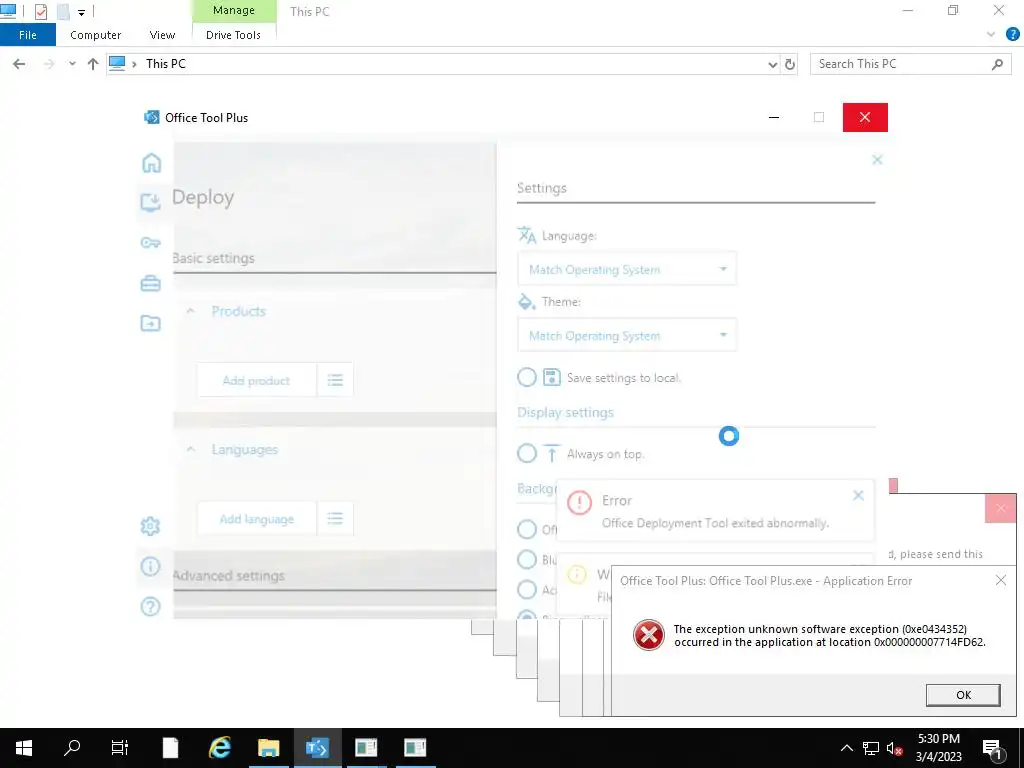Image resolution: width=1024 pixels, height=768 pixels.
Task: Open Task View on the taskbar
Action: [x=120, y=748]
